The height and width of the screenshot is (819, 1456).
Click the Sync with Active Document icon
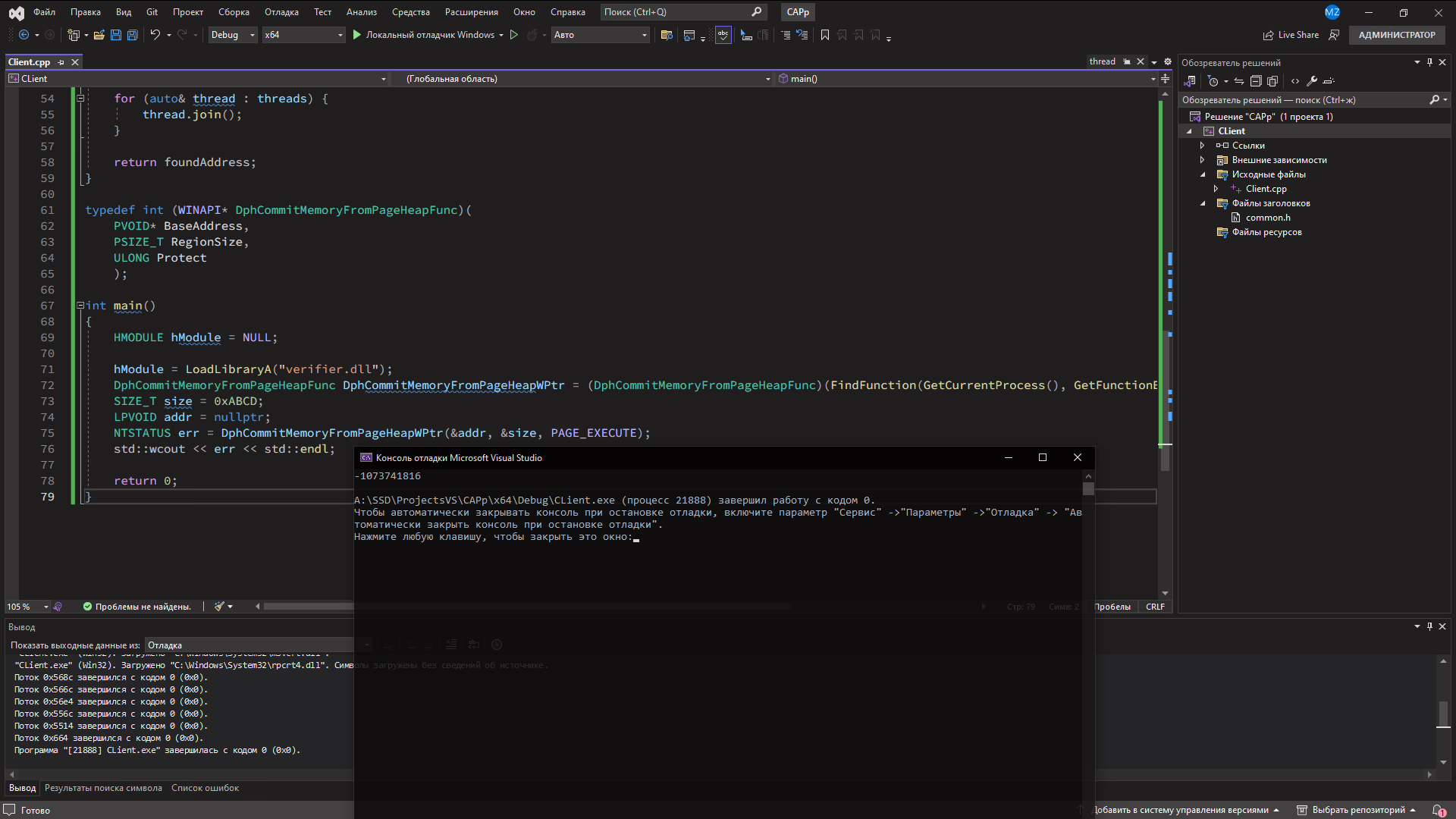1239,81
